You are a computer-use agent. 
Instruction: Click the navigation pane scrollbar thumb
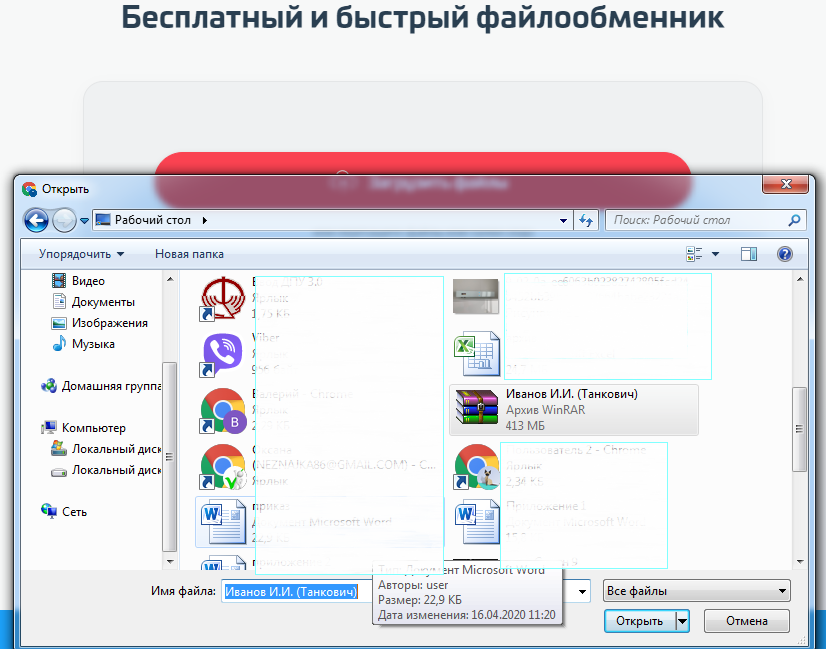(x=170, y=456)
